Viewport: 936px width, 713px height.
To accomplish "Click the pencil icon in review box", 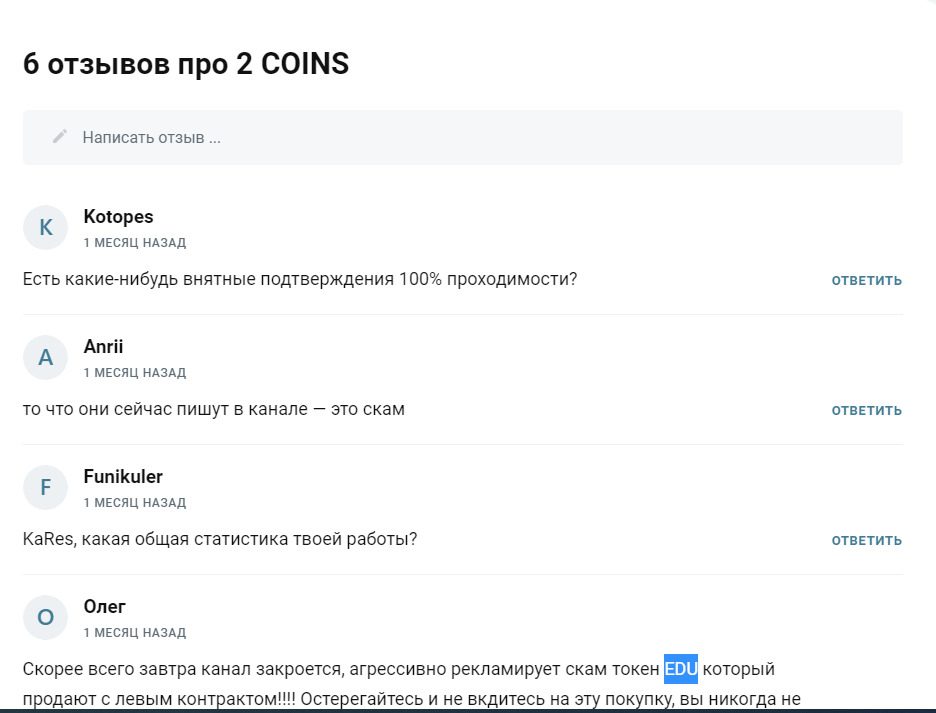I will tap(60, 137).
